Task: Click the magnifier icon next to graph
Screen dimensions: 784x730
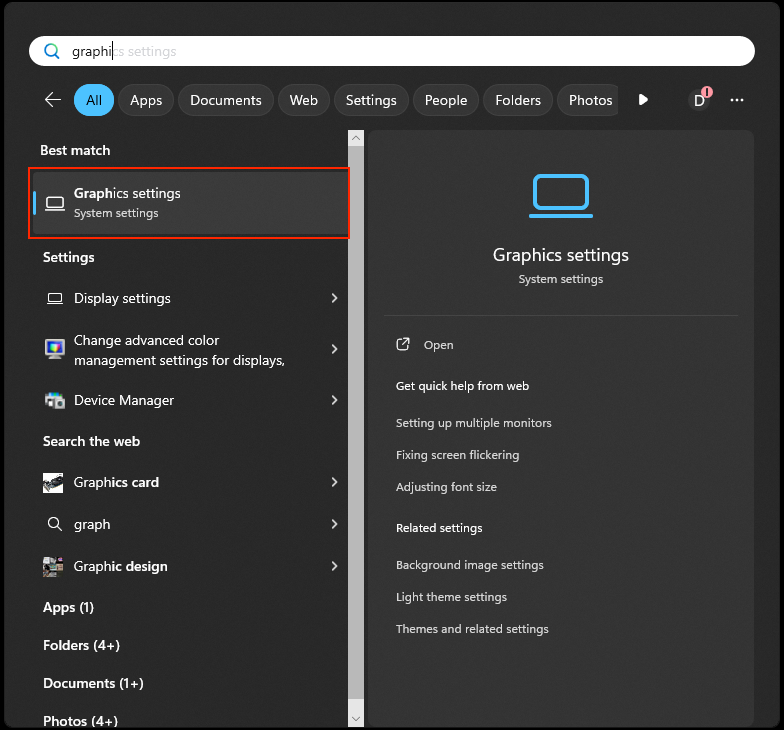Action: pos(54,524)
